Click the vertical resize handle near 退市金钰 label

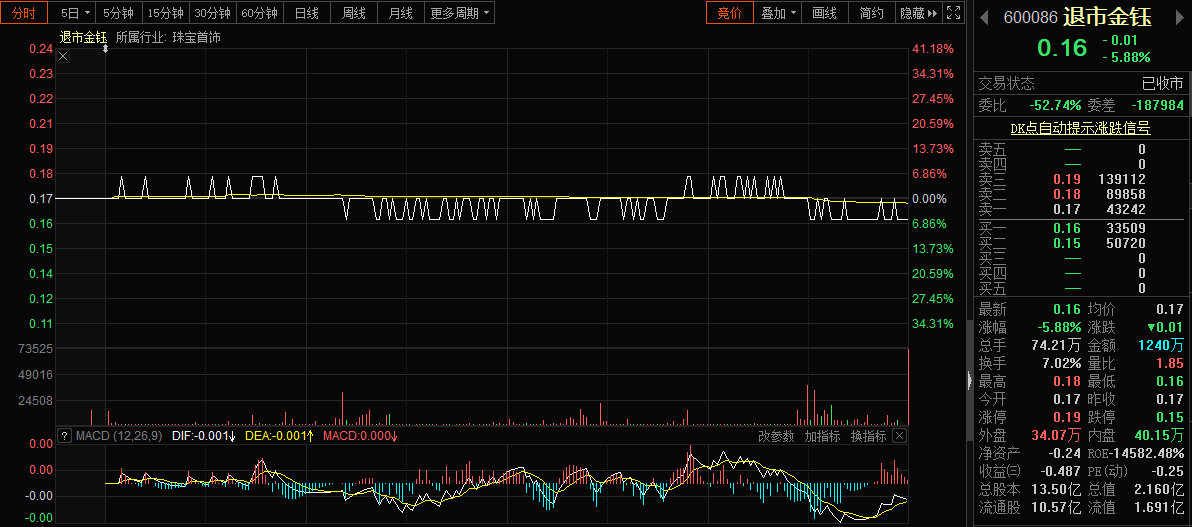point(106,49)
